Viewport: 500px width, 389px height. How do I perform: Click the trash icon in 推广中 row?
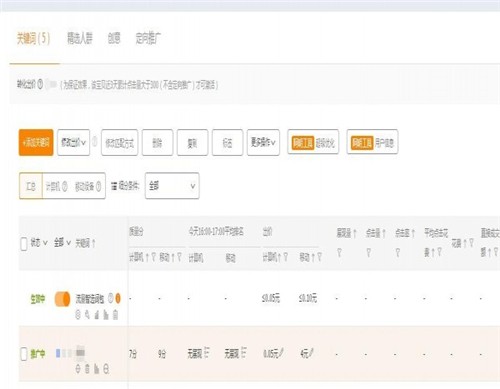tap(87, 368)
